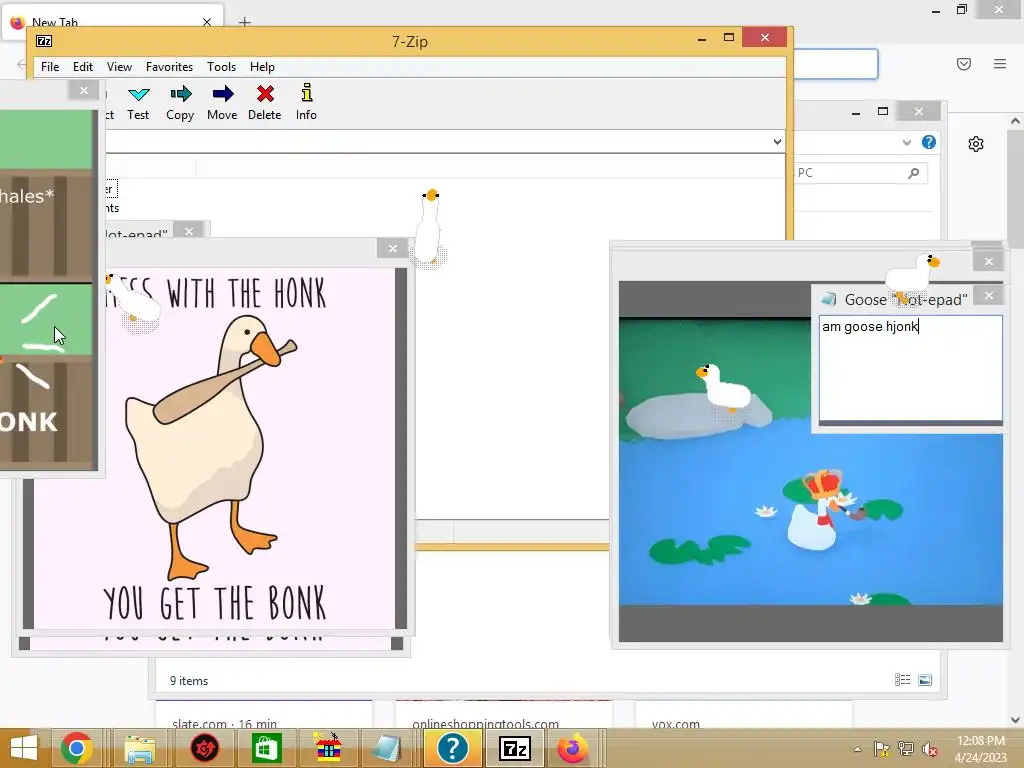Open the Tools menu in 7-Zip
The width and height of the screenshot is (1024, 768).
[221, 67]
